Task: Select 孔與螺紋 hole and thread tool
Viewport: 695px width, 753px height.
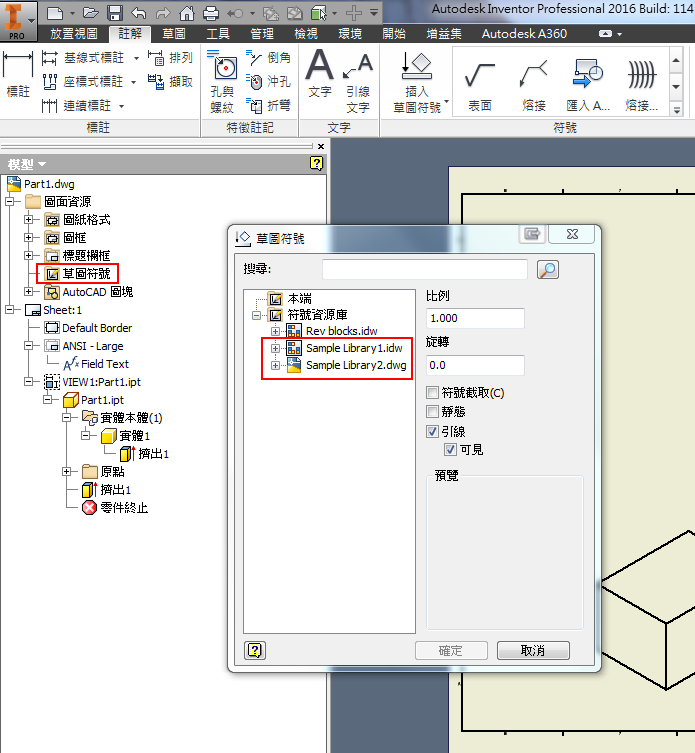Action: pos(222,82)
